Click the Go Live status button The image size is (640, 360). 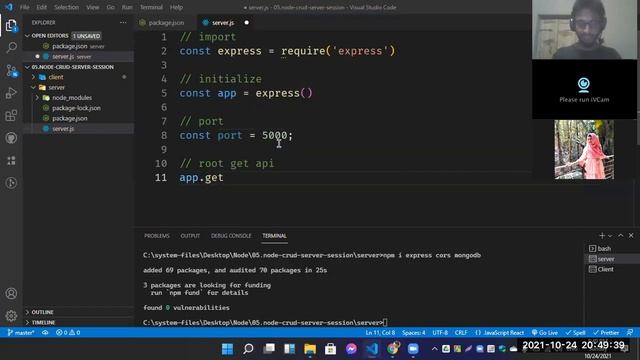(544, 333)
